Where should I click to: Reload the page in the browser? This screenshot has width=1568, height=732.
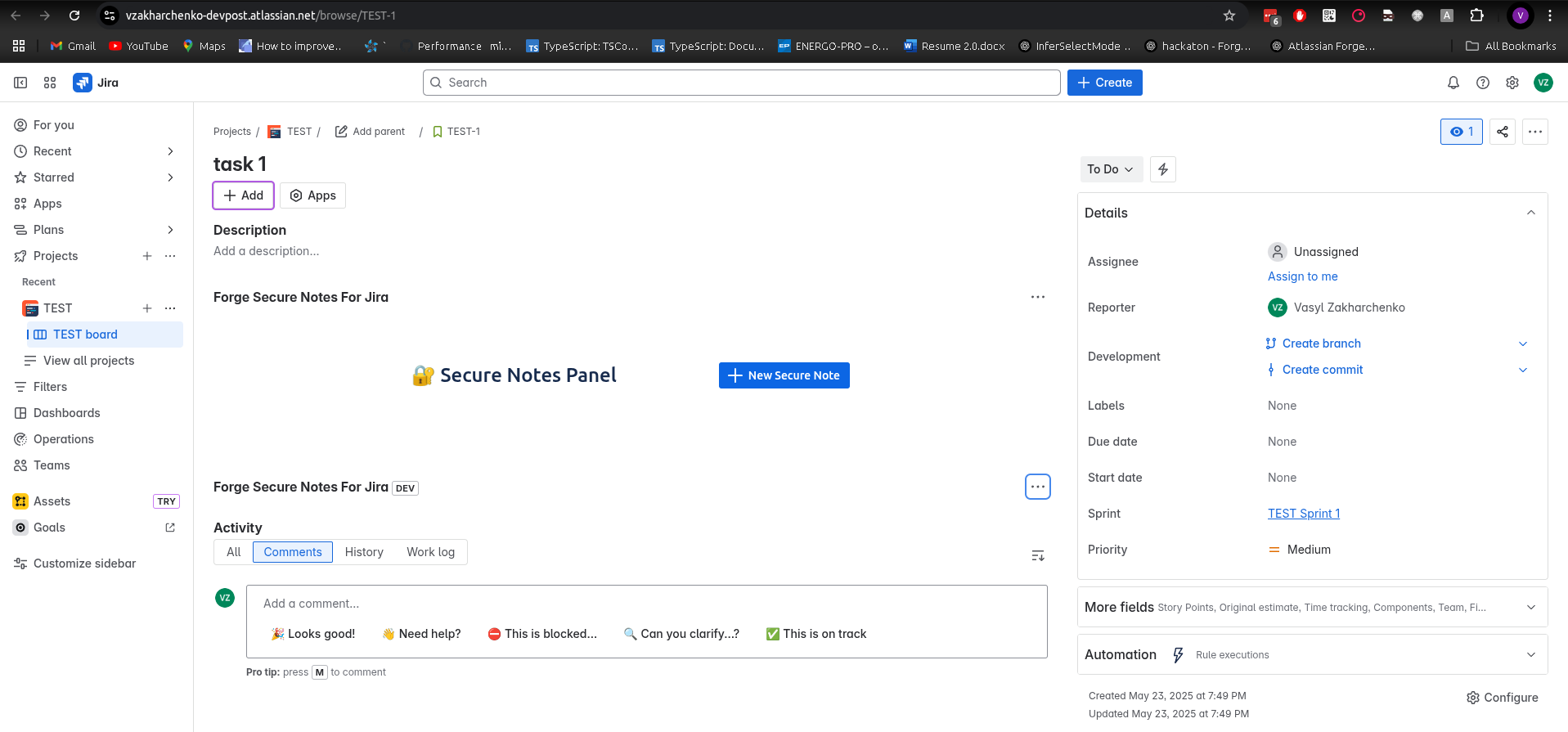point(74,16)
